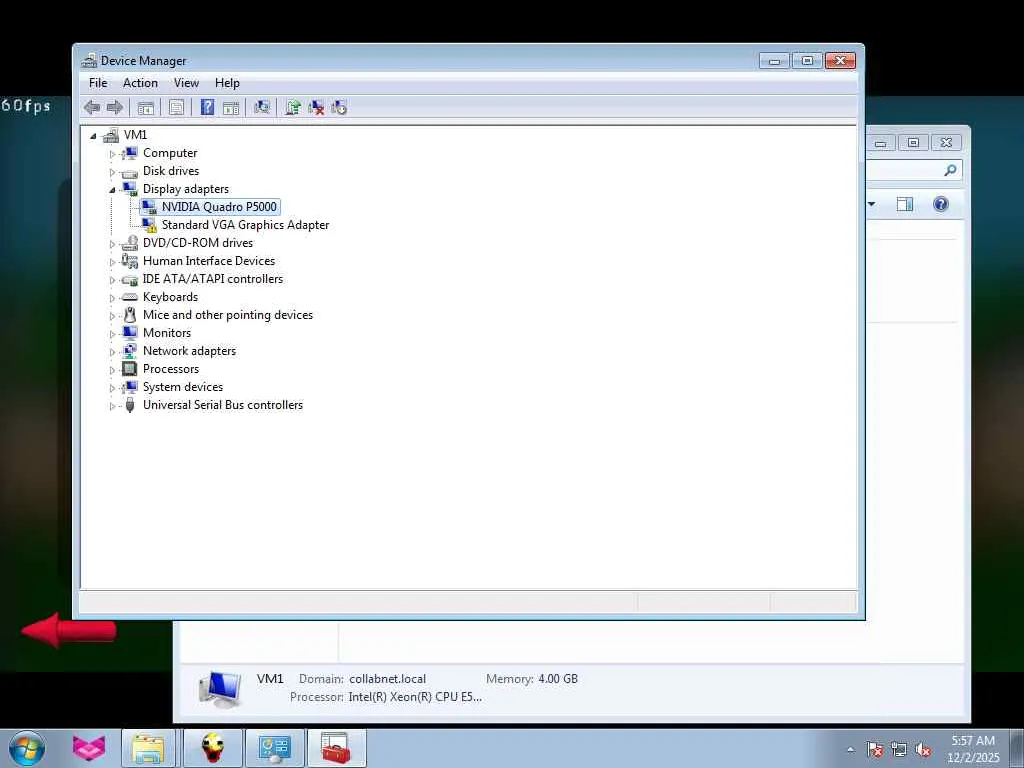Click the Back arrow in Device Manager toolbar

coord(92,107)
